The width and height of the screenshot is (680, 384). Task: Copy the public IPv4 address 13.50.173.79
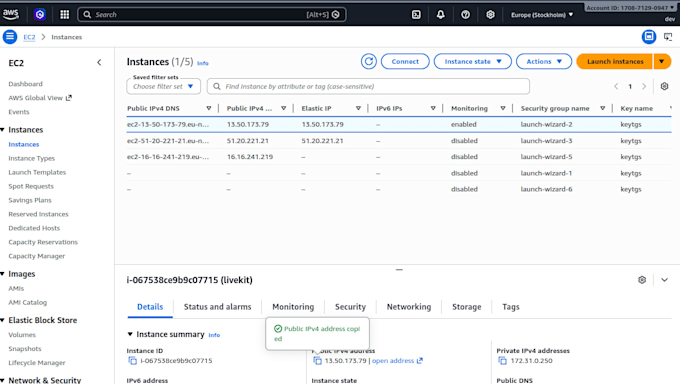[x=317, y=361]
